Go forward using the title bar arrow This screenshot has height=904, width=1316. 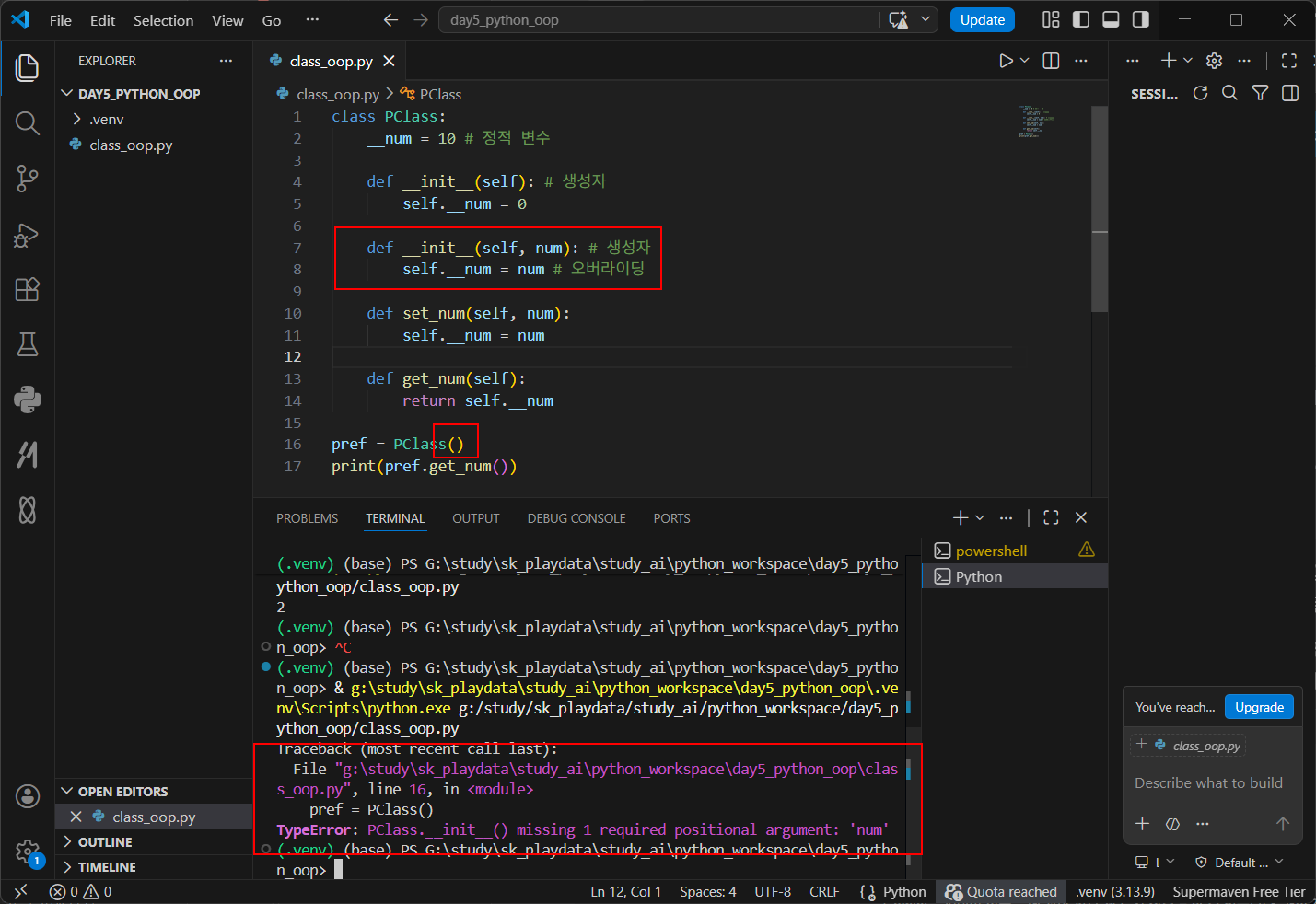[x=421, y=20]
